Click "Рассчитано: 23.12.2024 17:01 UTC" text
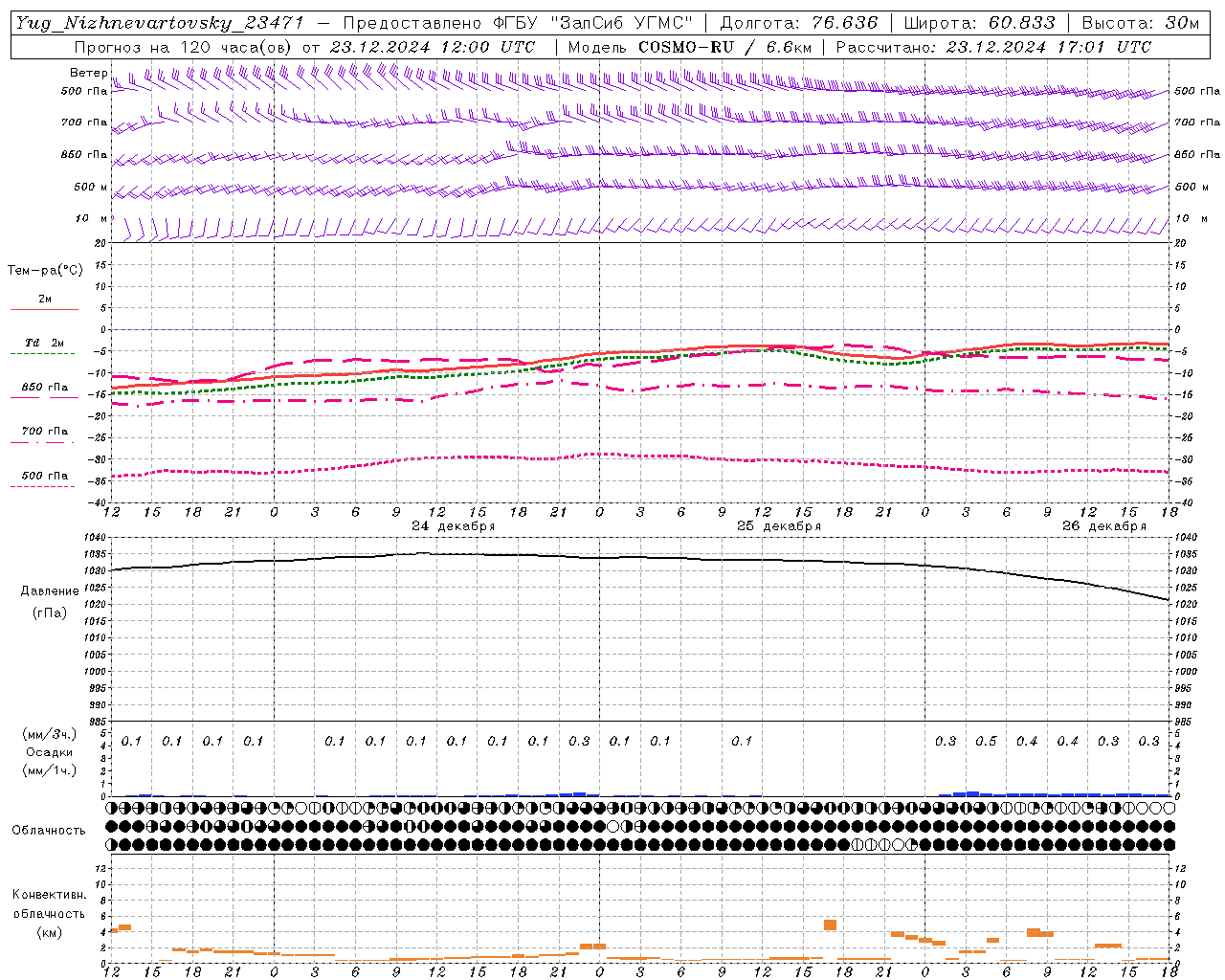Image resolution: width=1225 pixels, height=980 pixels. point(993,47)
